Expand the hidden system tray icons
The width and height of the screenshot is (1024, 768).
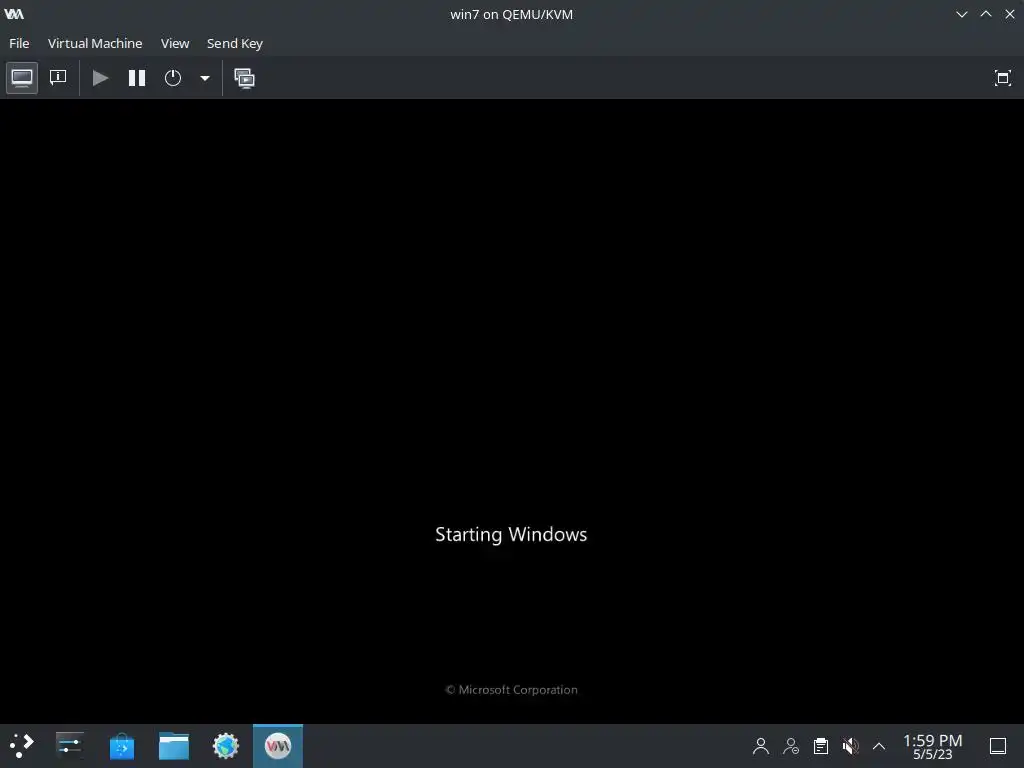879,746
